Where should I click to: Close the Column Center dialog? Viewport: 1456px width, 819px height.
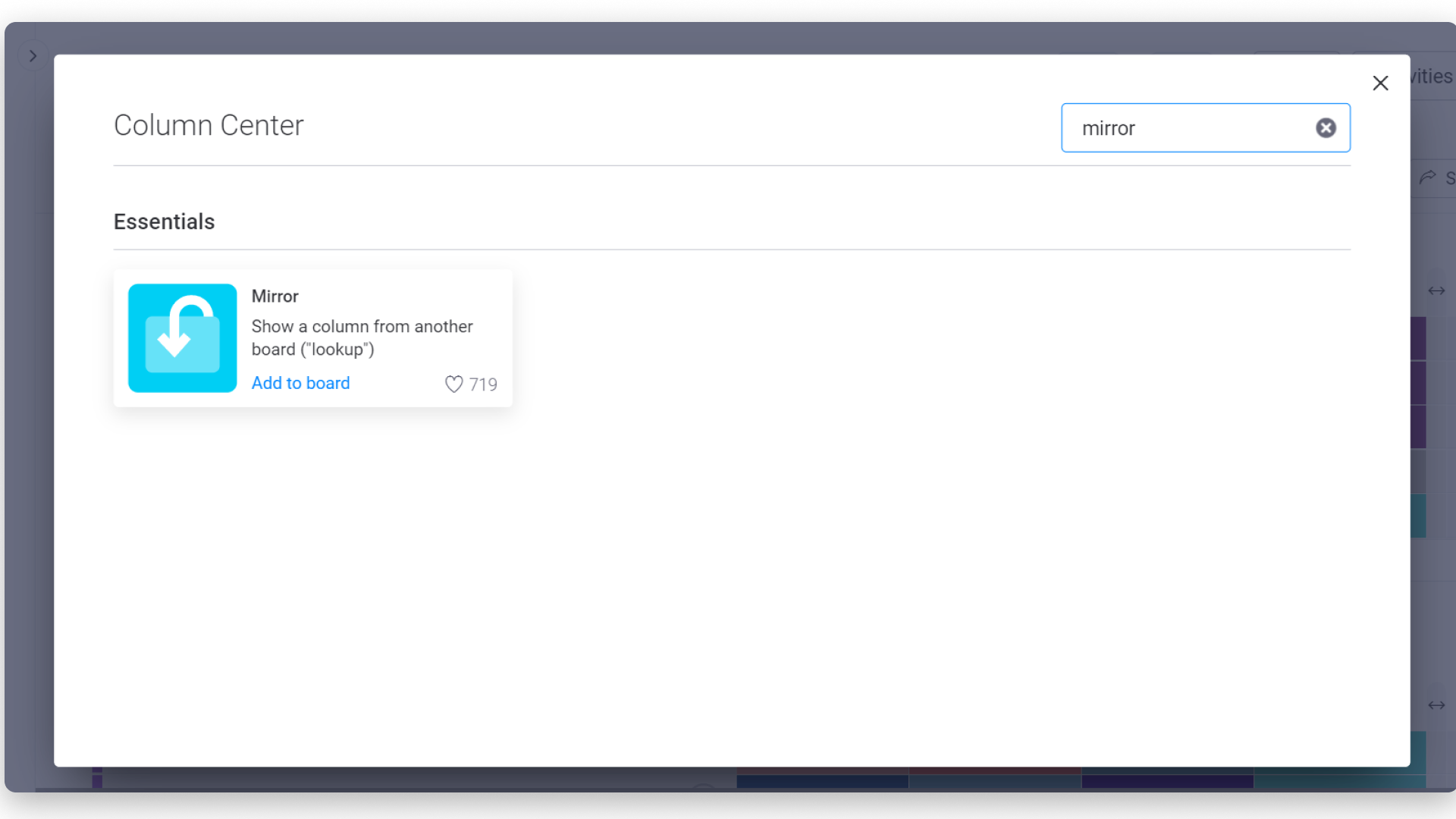click(x=1380, y=83)
